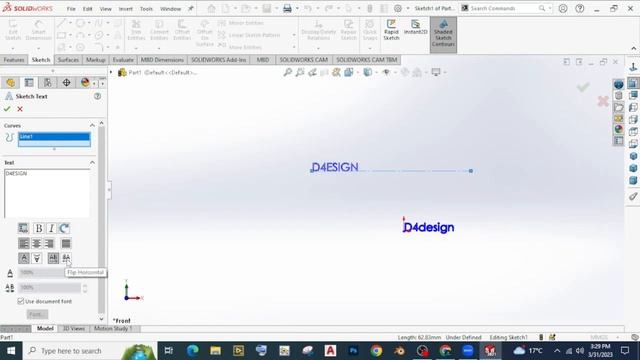Switch to the SOLIDWORKS CAM tab

303,60
